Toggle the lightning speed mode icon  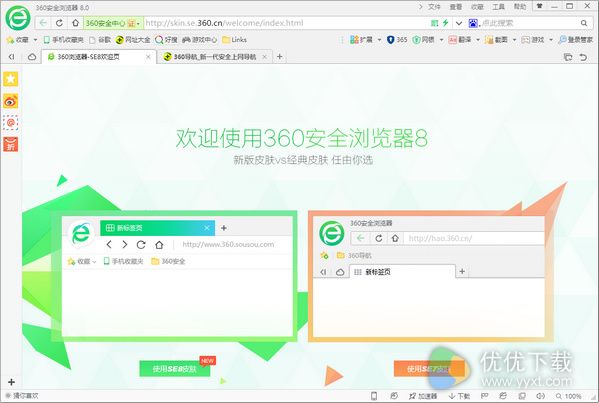tap(445, 23)
